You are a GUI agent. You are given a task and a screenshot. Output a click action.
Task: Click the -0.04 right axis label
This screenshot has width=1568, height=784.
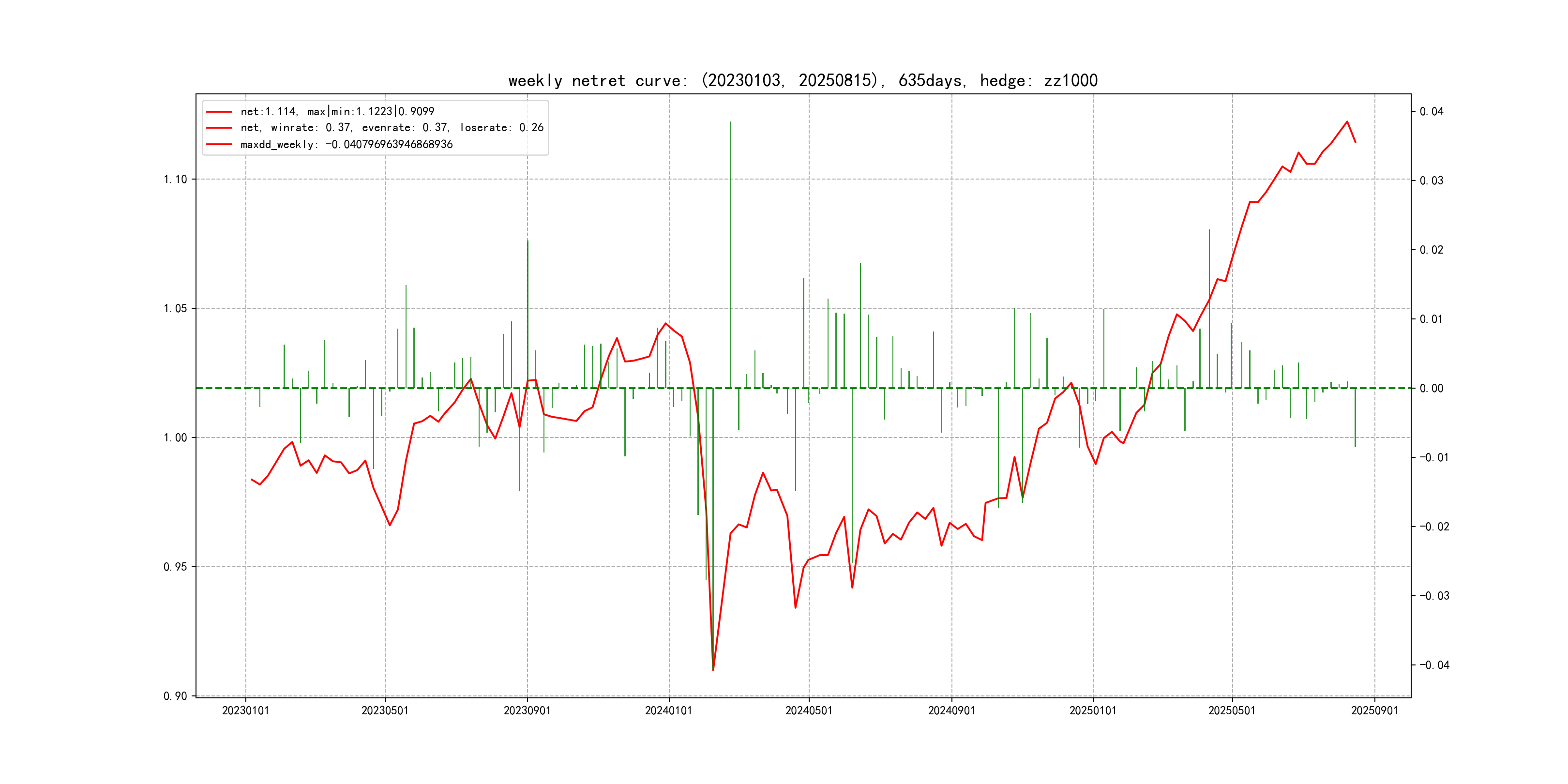[x=1434, y=664]
